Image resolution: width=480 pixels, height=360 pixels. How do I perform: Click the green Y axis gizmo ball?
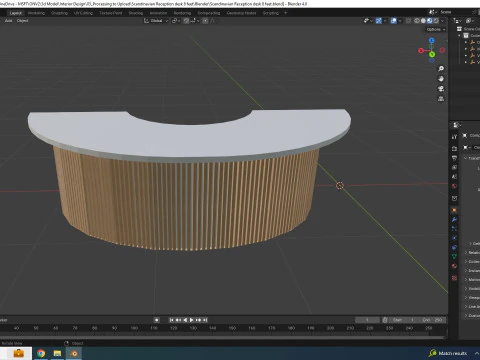[432, 54]
